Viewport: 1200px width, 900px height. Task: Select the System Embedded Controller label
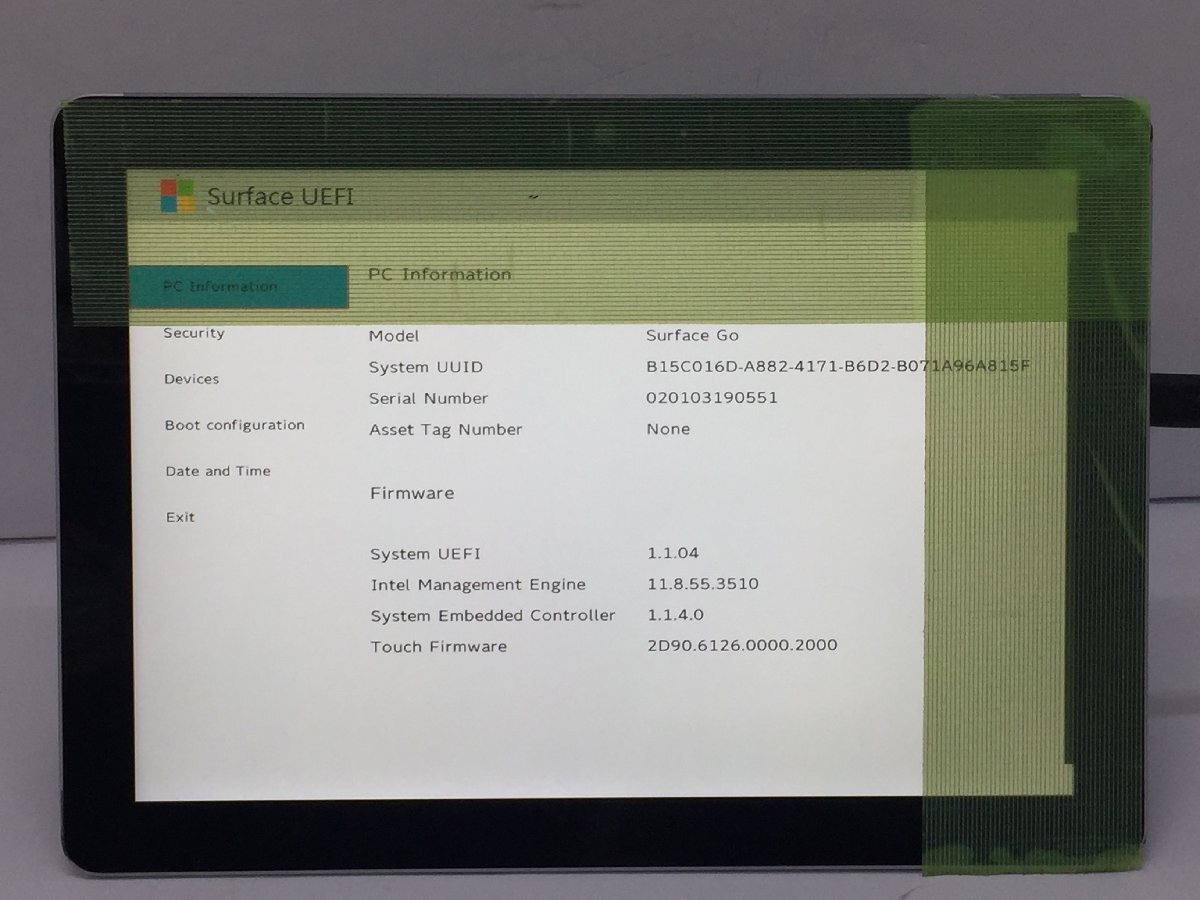click(493, 616)
